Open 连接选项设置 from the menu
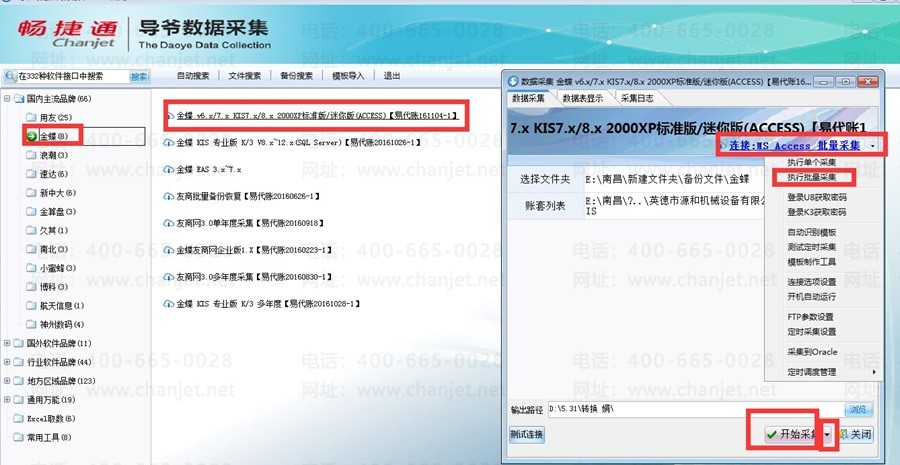This screenshot has height=465, width=900. coord(812,282)
